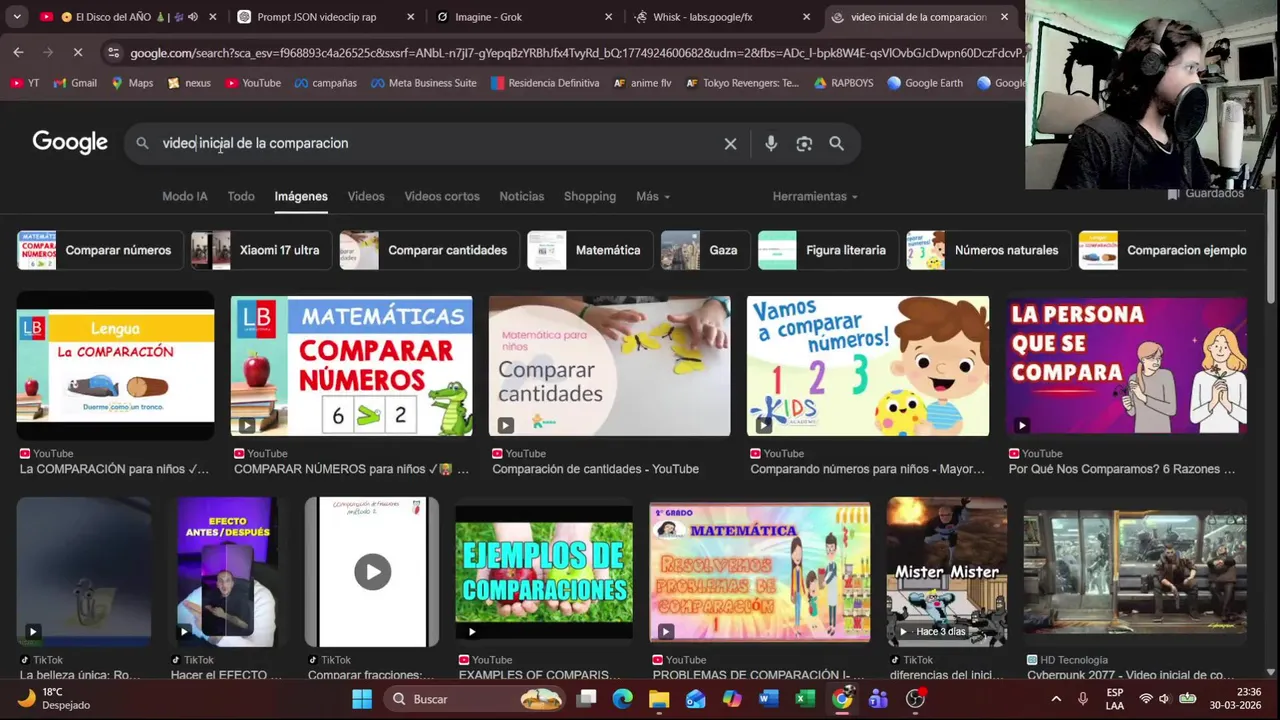Select the Matemática filter chip
This screenshot has width=1280, height=720.
589,250
